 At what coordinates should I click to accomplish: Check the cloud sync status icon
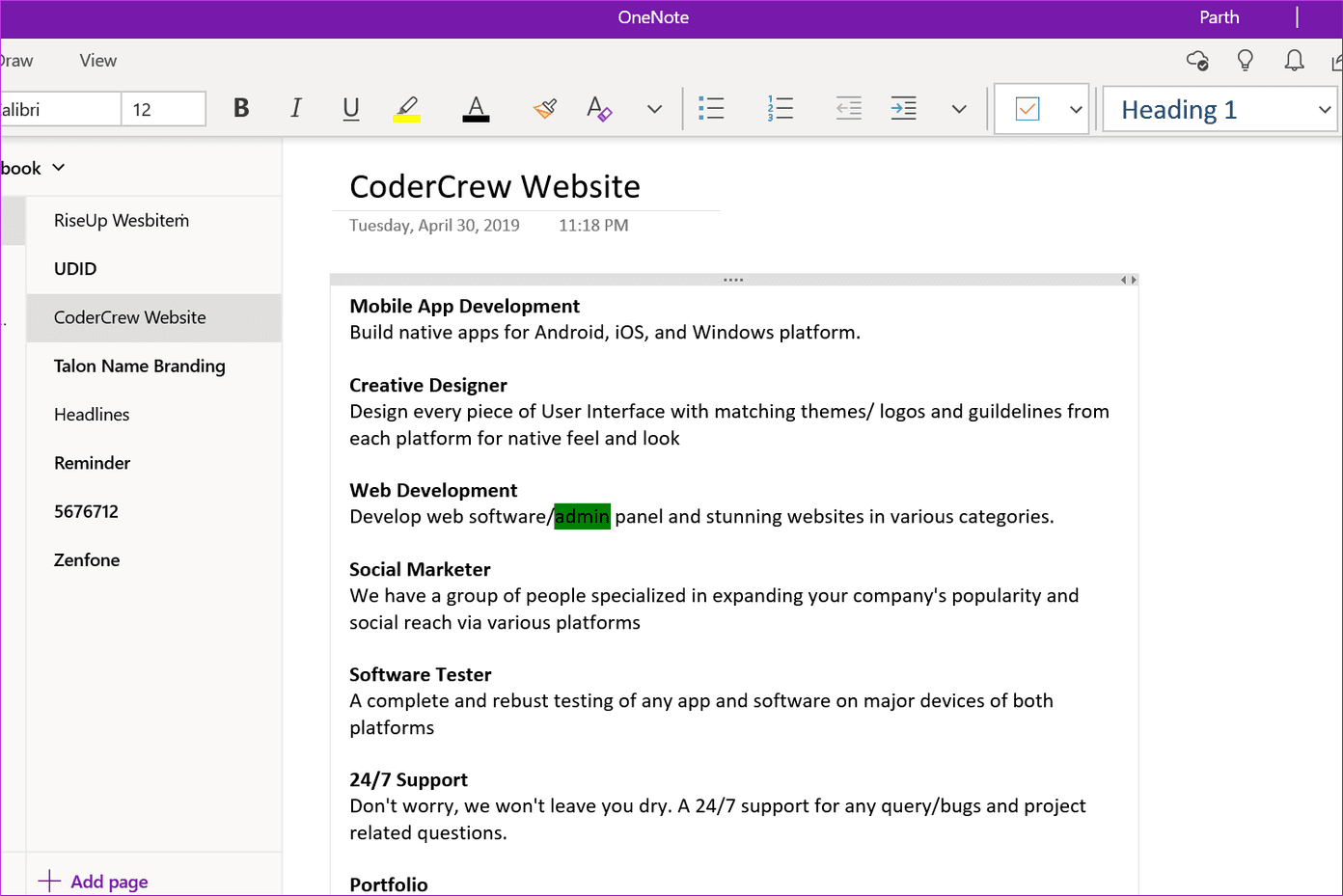click(x=1197, y=61)
